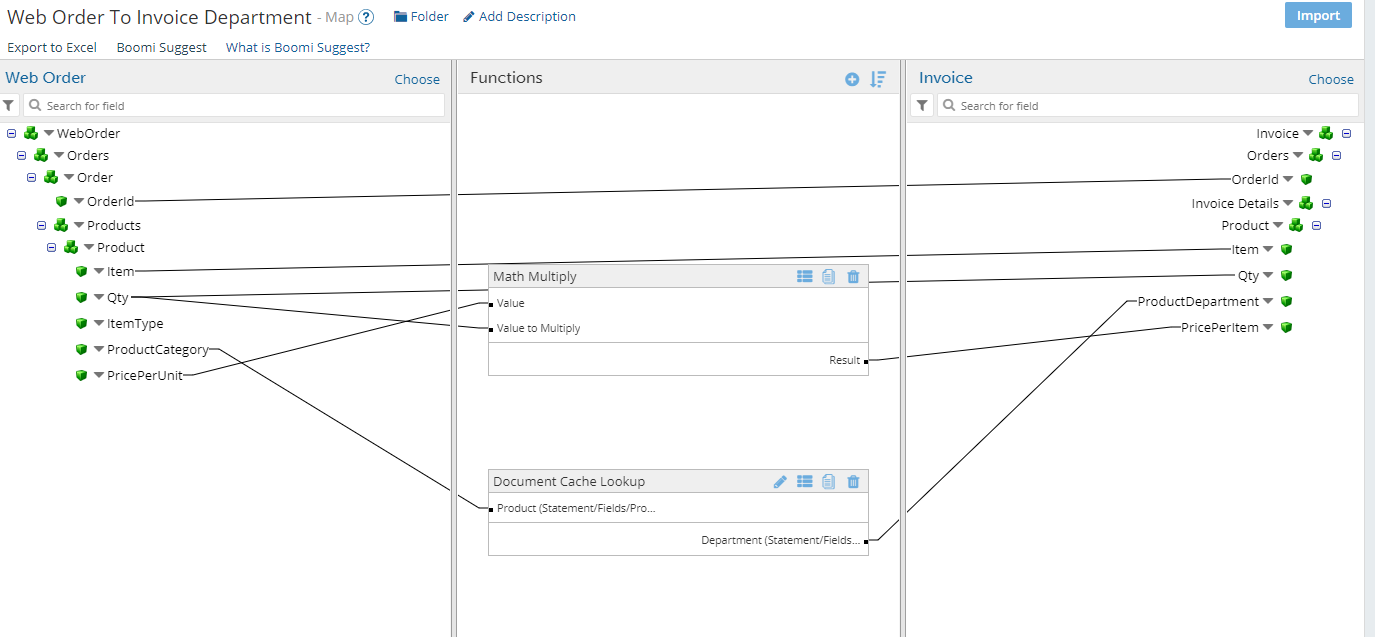Toggle the field filter on Web Order panel
Viewport: 1375px width, 637px height.
[9, 105]
